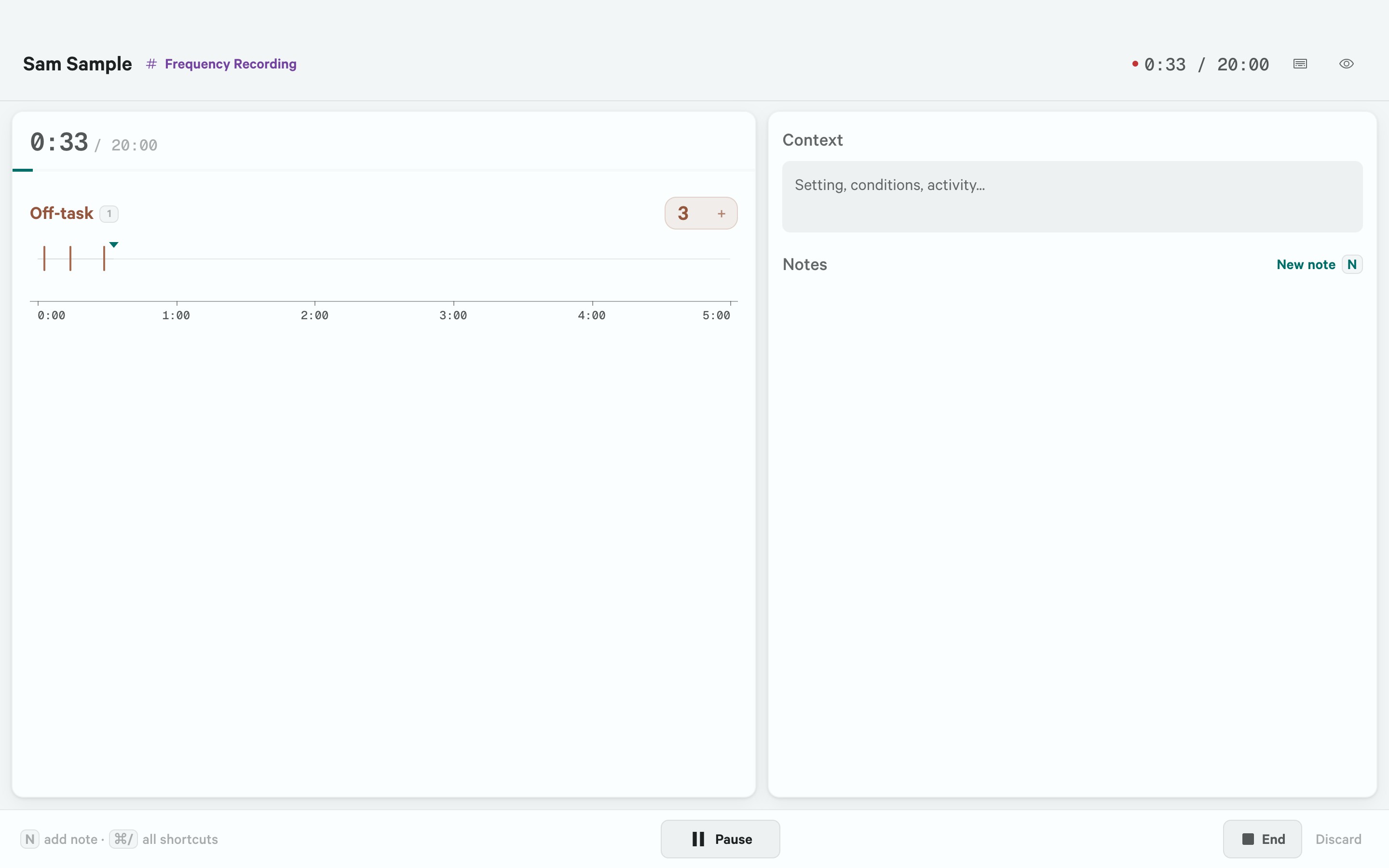Click the hash icon before Frequency Recording
This screenshot has width=1389, height=868.
[x=151, y=64]
